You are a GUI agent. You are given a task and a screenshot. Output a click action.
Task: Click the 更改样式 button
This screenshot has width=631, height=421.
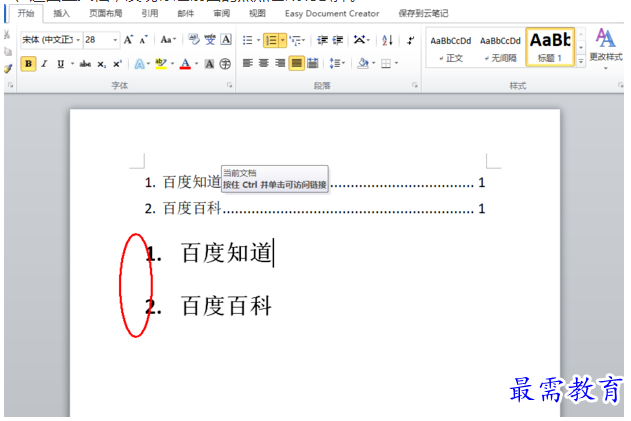coord(606,48)
